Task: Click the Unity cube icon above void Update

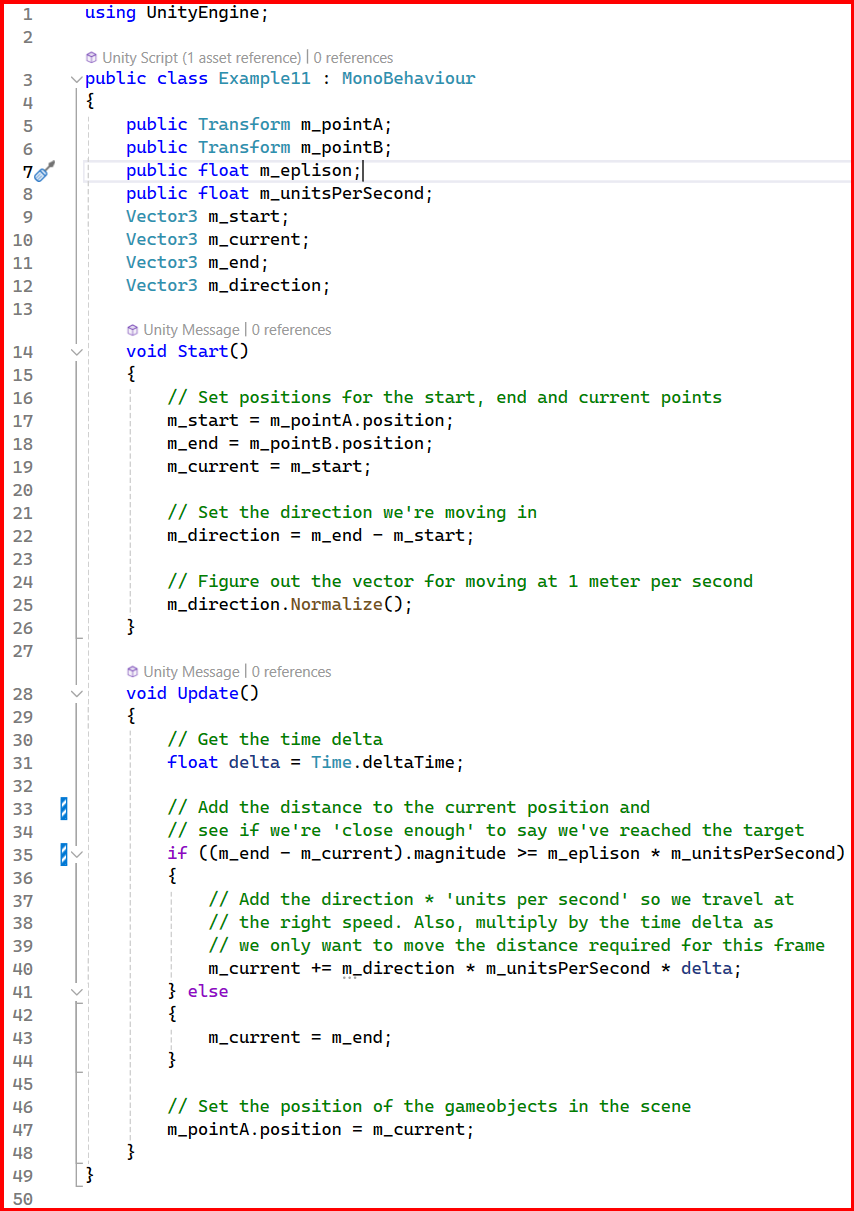Action: coord(133,672)
